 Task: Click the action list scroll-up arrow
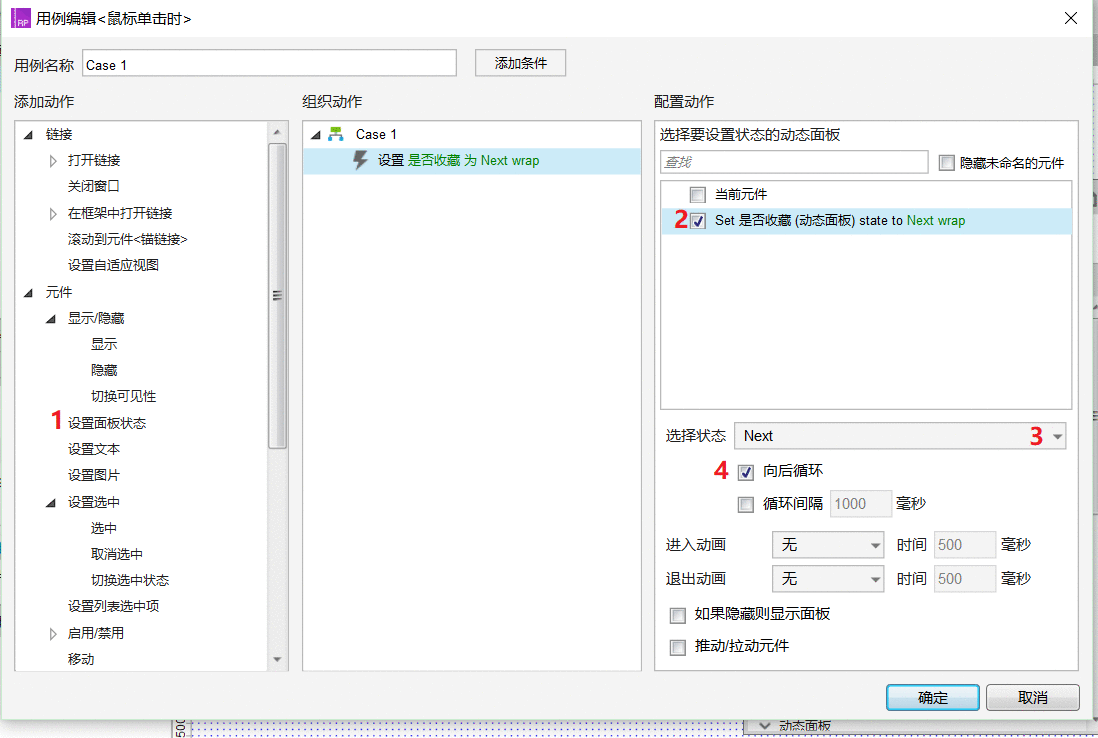click(277, 132)
